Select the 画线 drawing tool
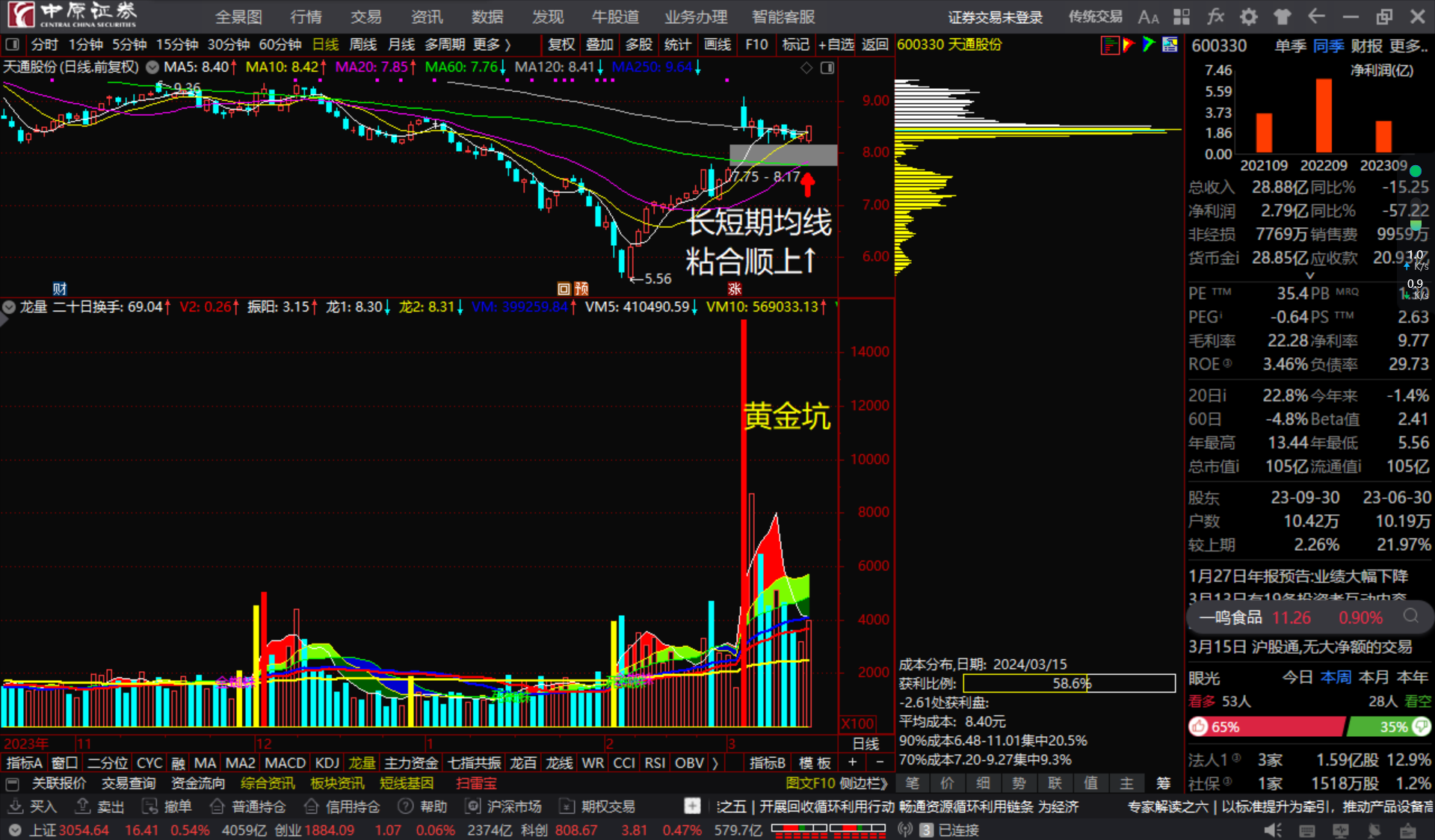1435x840 pixels. (716, 45)
